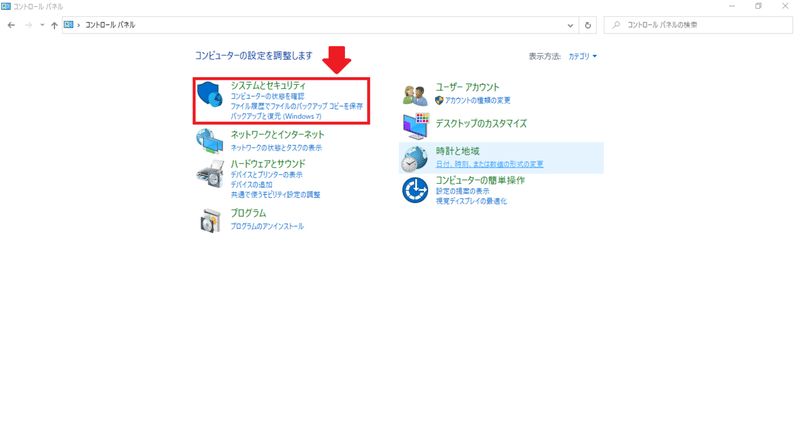Open the コンピューターの簡単操作 icon

tap(415, 190)
